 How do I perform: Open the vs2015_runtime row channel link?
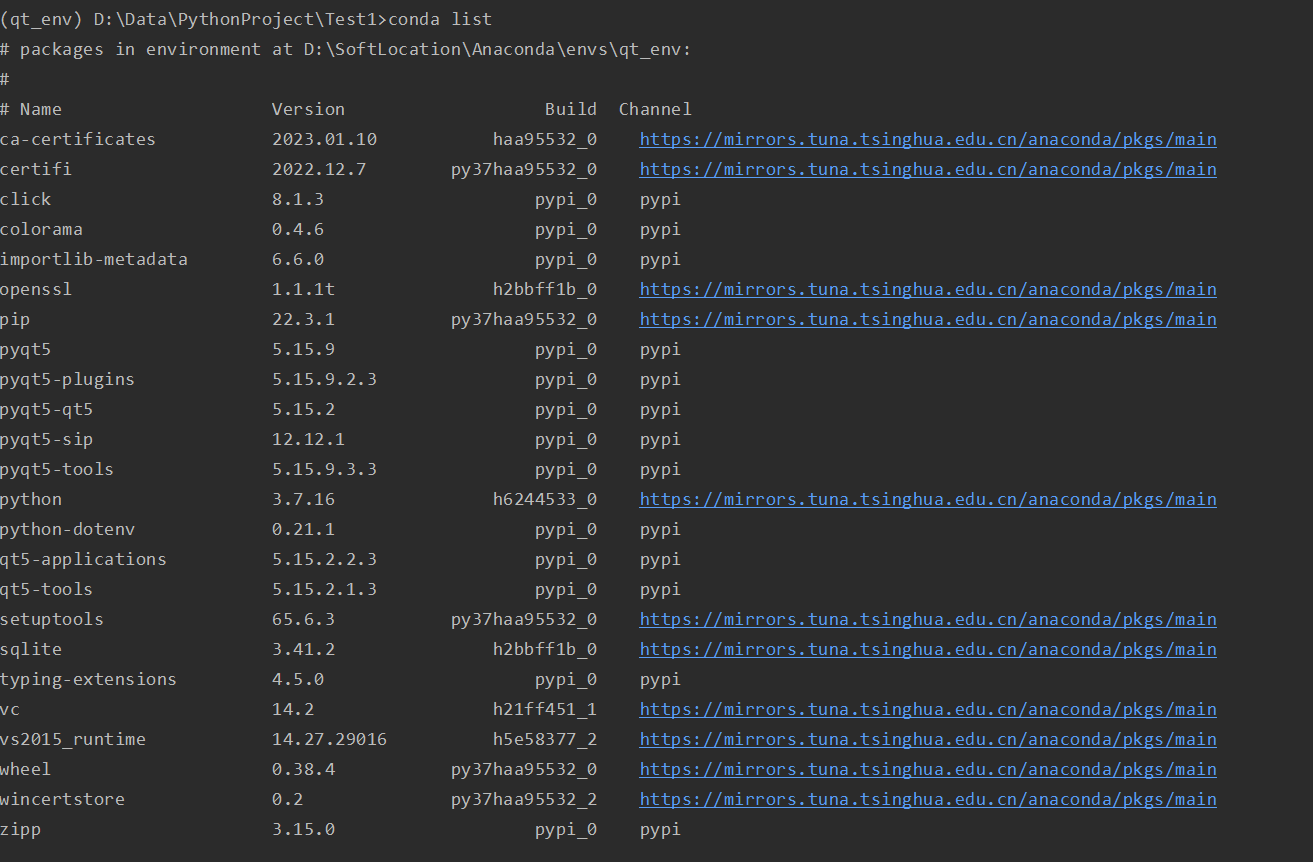tap(928, 739)
